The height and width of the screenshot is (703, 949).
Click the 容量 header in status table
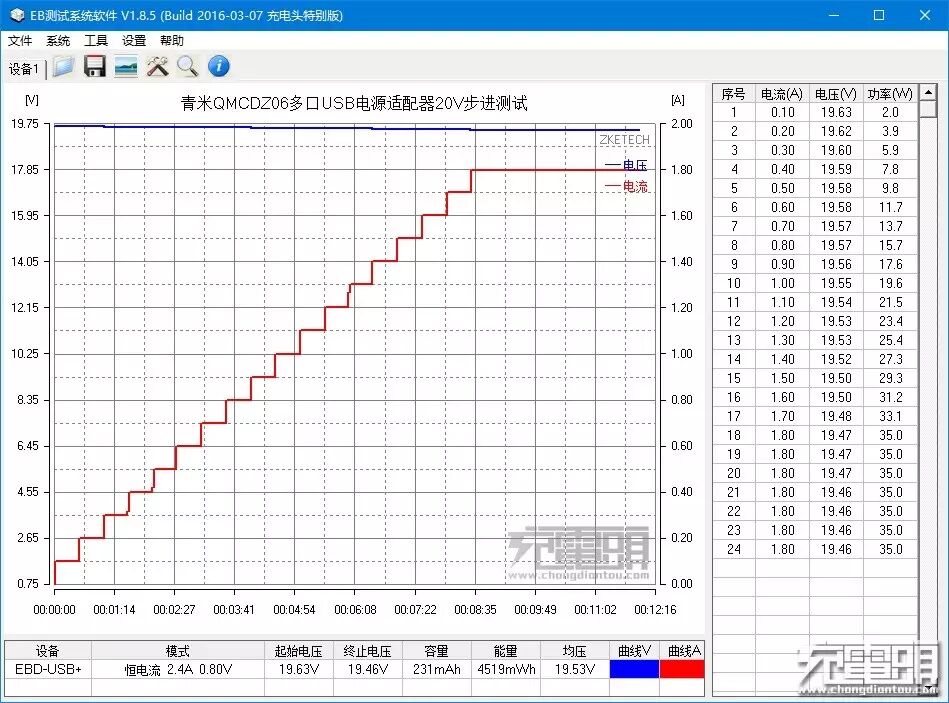pos(436,651)
